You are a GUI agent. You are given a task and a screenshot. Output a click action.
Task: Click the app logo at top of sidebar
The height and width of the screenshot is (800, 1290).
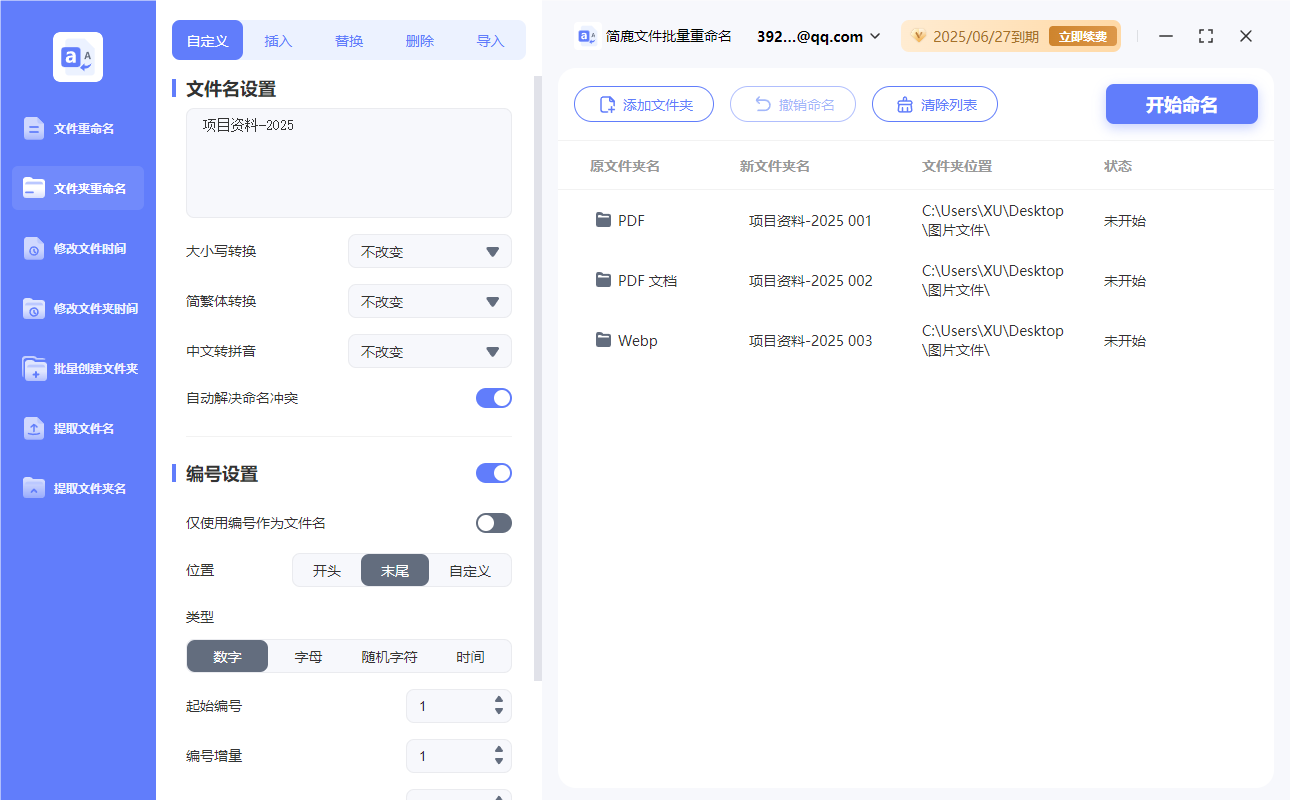pos(77,57)
